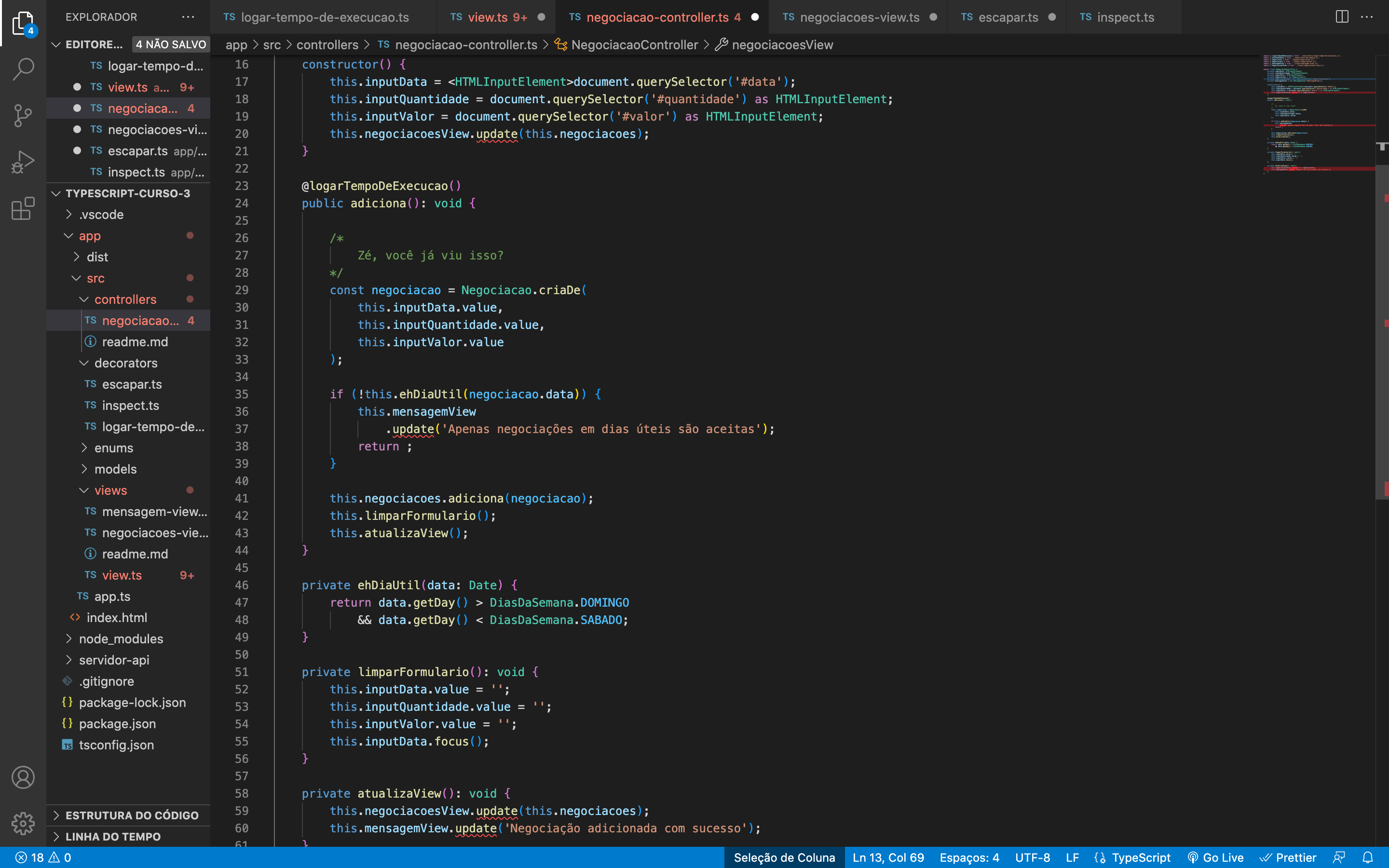Expand Estrutura do Código outline section
1389x868 pixels.
[129, 815]
